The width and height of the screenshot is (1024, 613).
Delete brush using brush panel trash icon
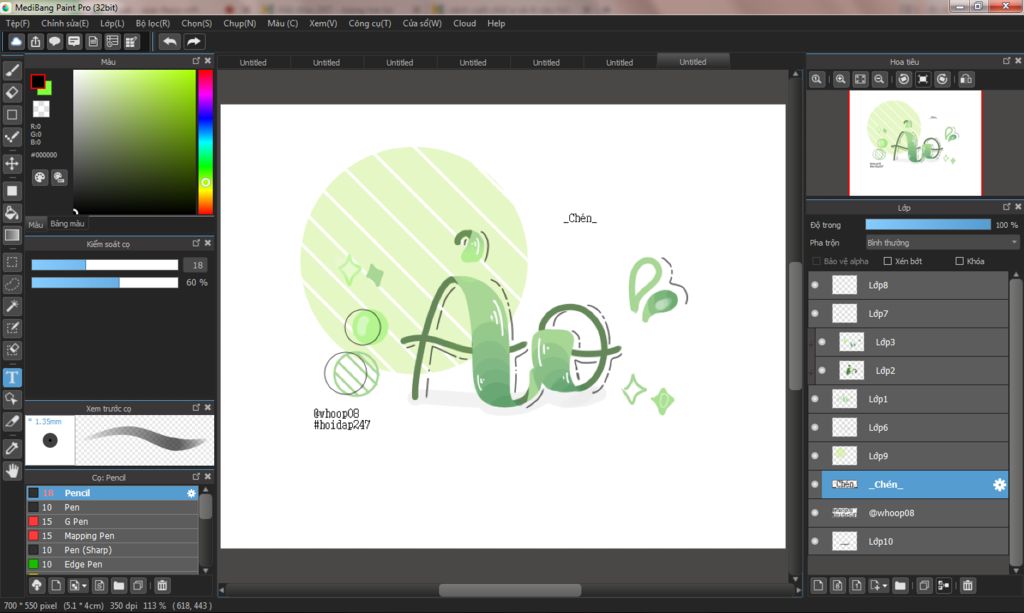pyautogui.click(x=162, y=586)
